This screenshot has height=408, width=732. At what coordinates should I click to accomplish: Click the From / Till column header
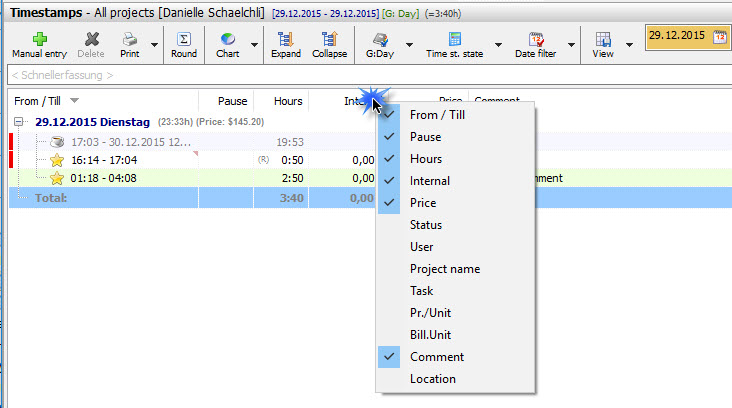point(40,100)
